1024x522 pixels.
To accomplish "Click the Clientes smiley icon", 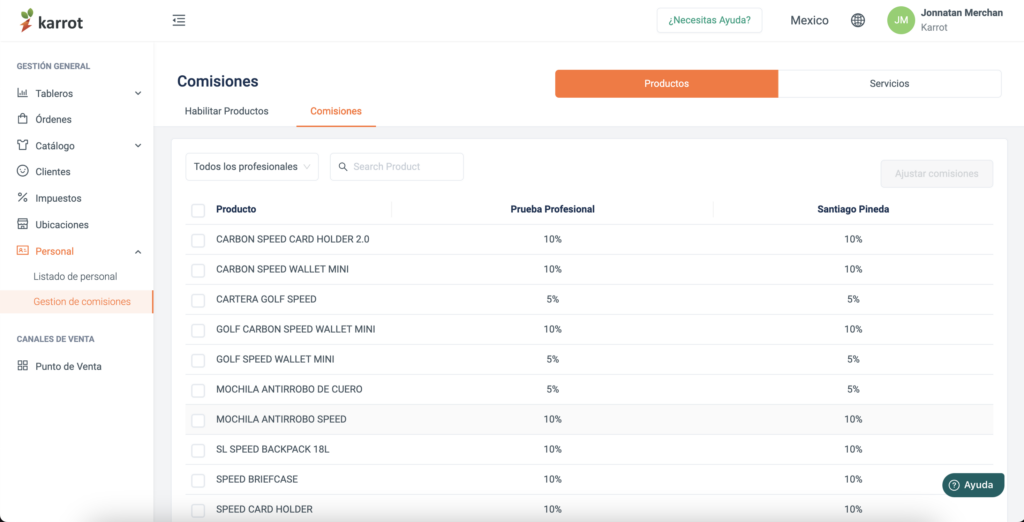I will (23, 171).
